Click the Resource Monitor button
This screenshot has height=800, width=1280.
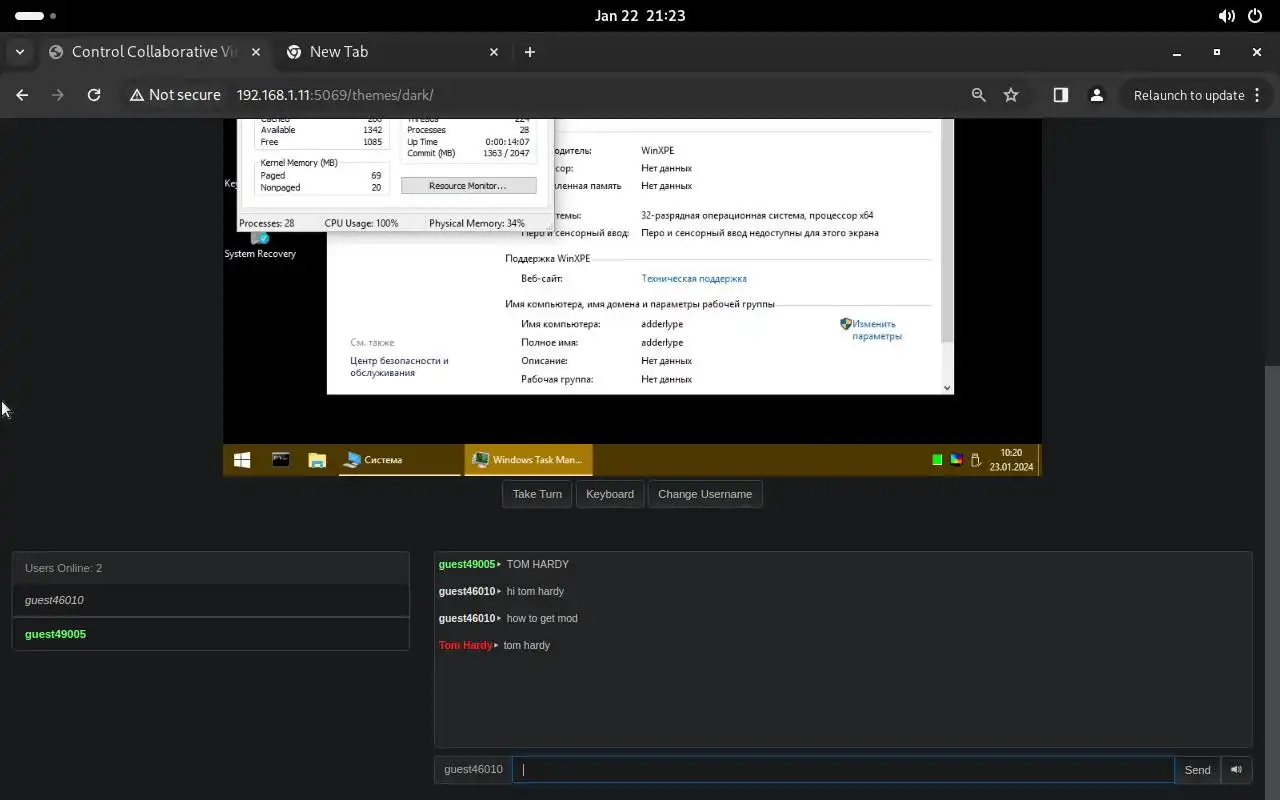[468, 186]
